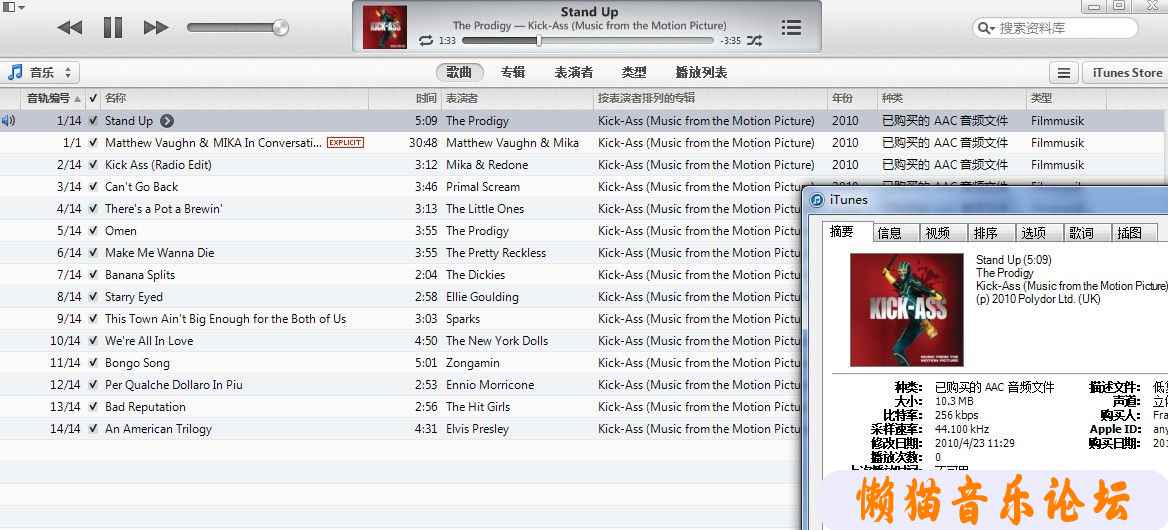Select the song There's a Pot a Brewin'
This screenshot has width=1168, height=530.
click(x=164, y=208)
